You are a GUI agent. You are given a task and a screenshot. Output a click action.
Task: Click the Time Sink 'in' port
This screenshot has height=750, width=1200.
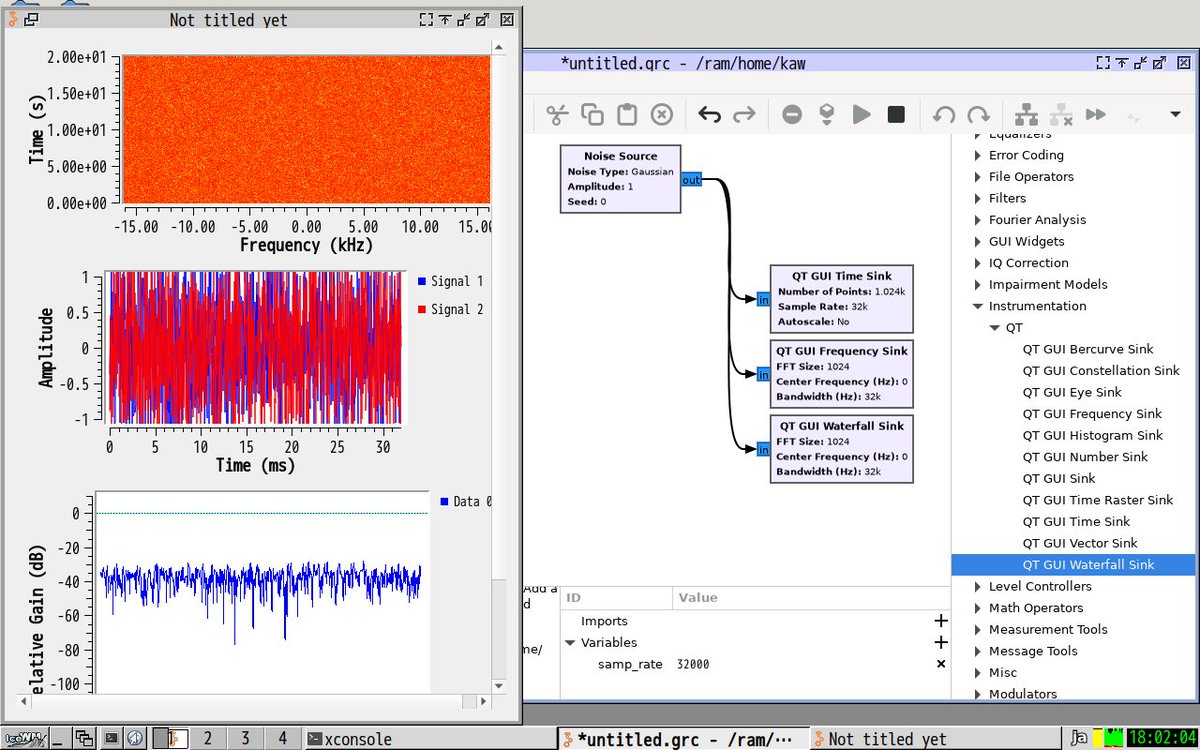[763, 299]
